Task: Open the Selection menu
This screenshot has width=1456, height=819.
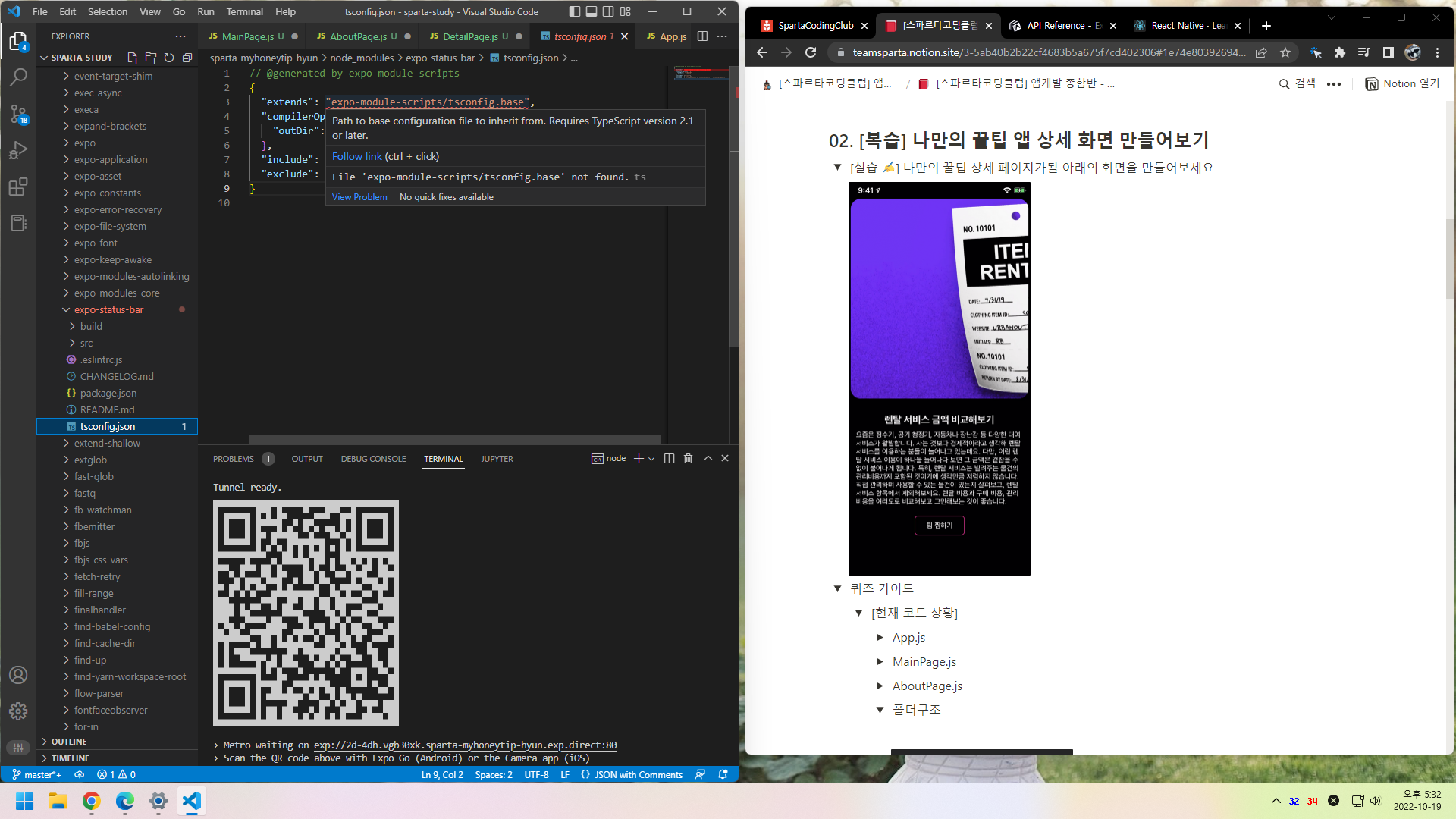Action: coord(108,11)
